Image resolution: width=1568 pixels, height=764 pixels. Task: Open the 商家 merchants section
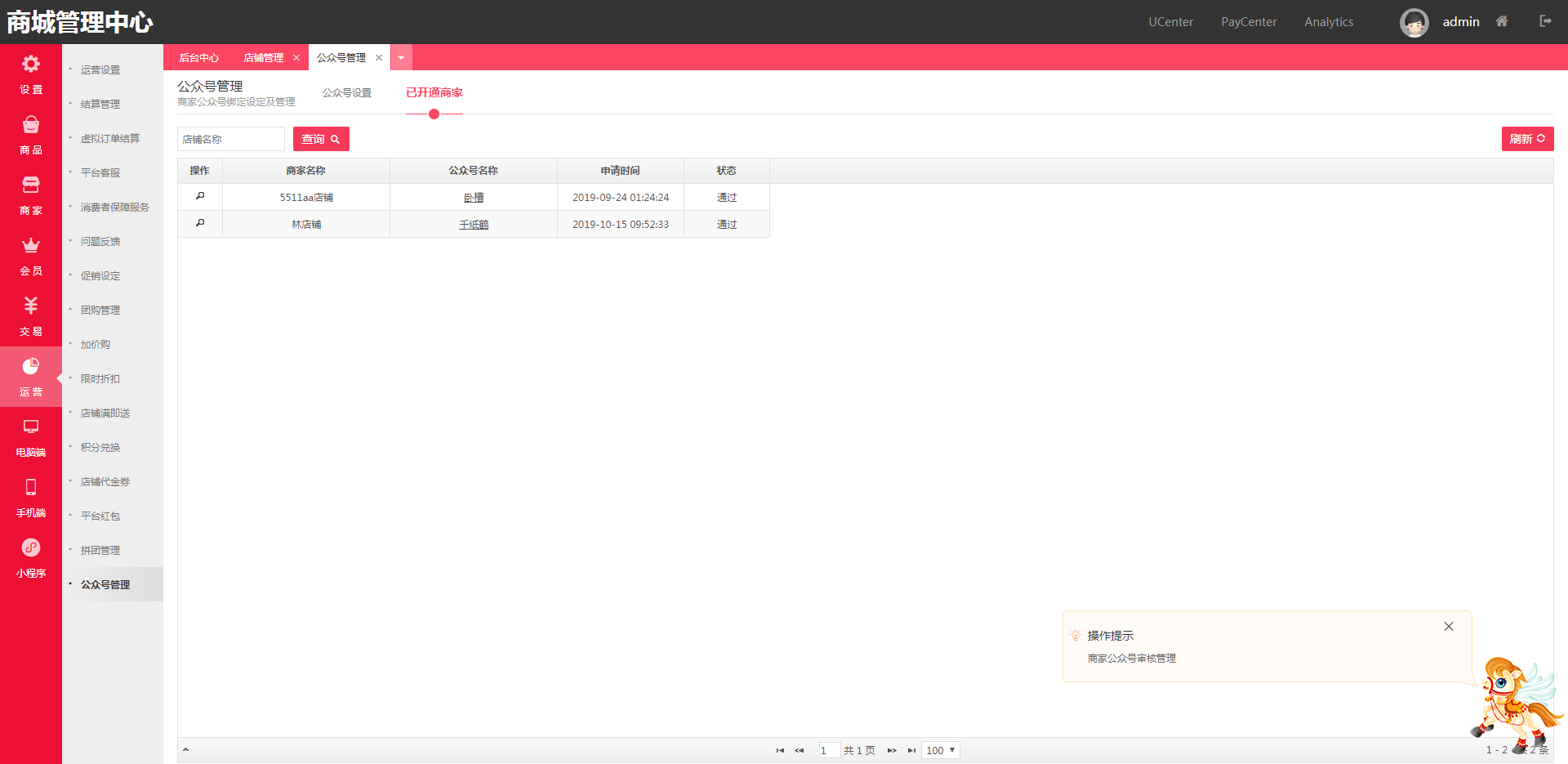pos(31,195)
